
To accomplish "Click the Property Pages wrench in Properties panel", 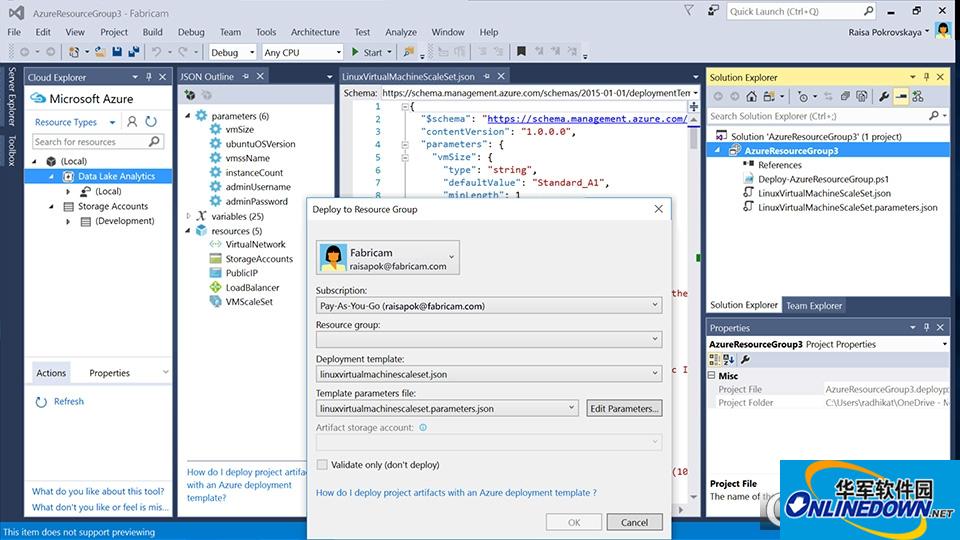I will pos(745,359).
